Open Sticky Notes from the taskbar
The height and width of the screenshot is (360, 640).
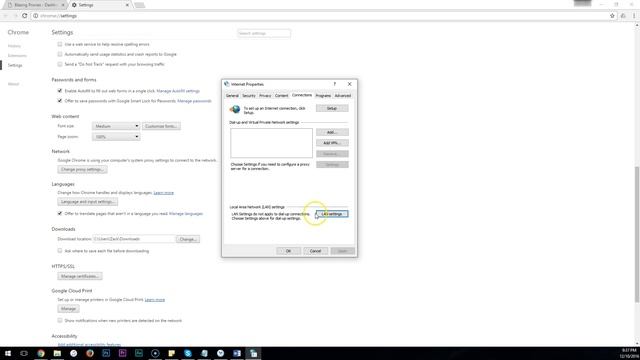pos(171,353)
